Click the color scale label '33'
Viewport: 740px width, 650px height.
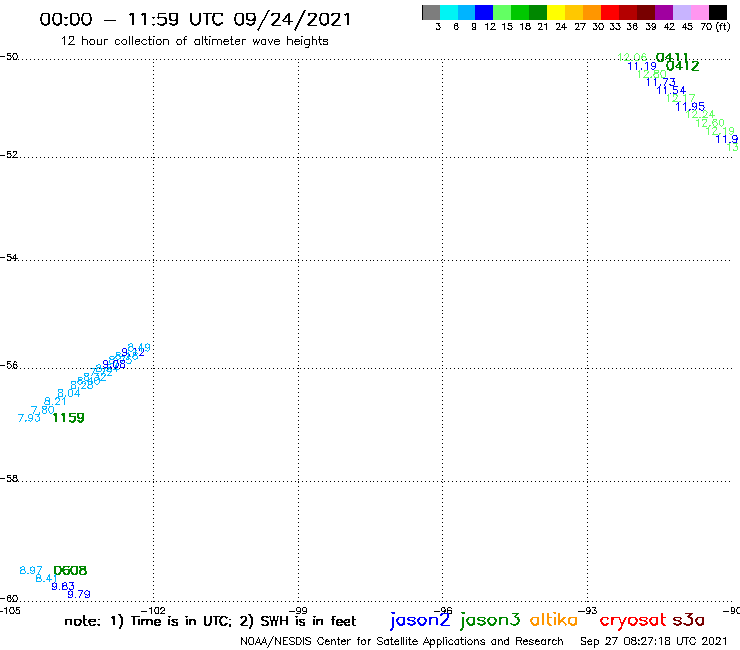click(x=614, y=27)
